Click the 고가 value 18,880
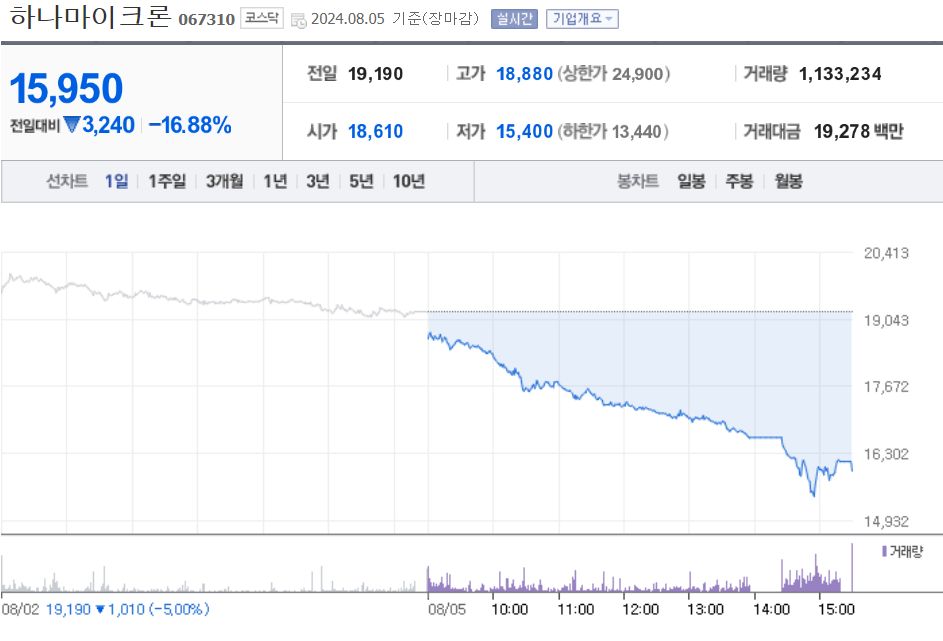Screen dimensions: 943x641 (x=524, y=74)
